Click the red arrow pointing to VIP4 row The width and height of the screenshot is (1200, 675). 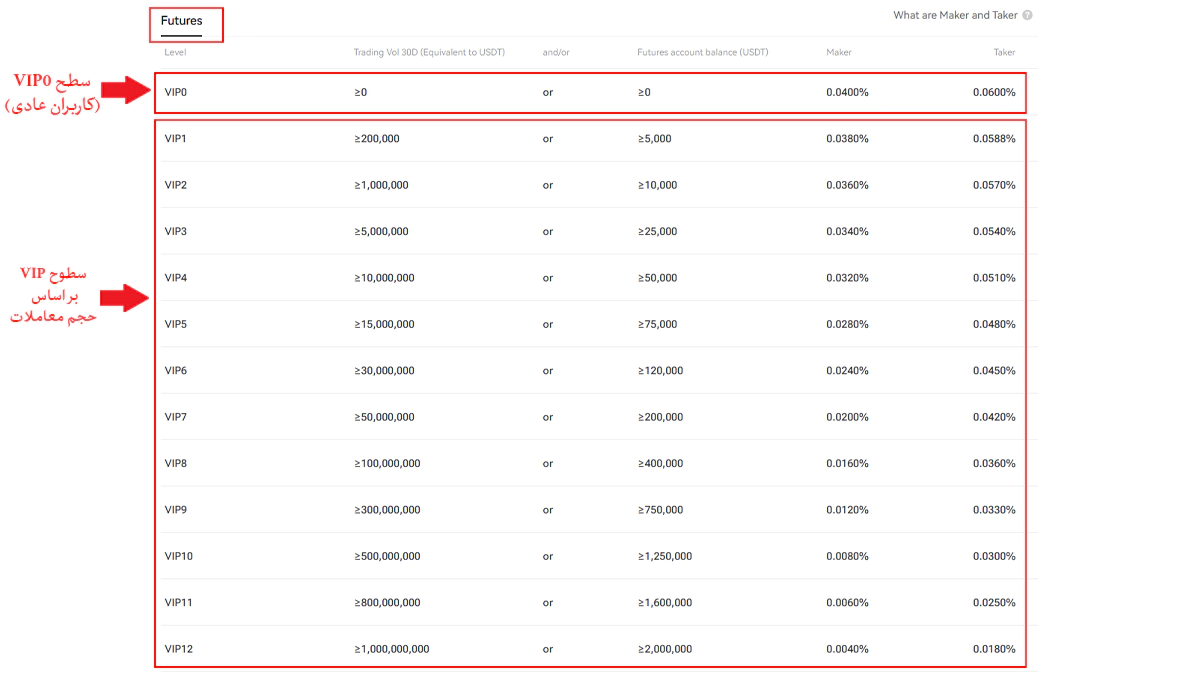click(125, 297)
